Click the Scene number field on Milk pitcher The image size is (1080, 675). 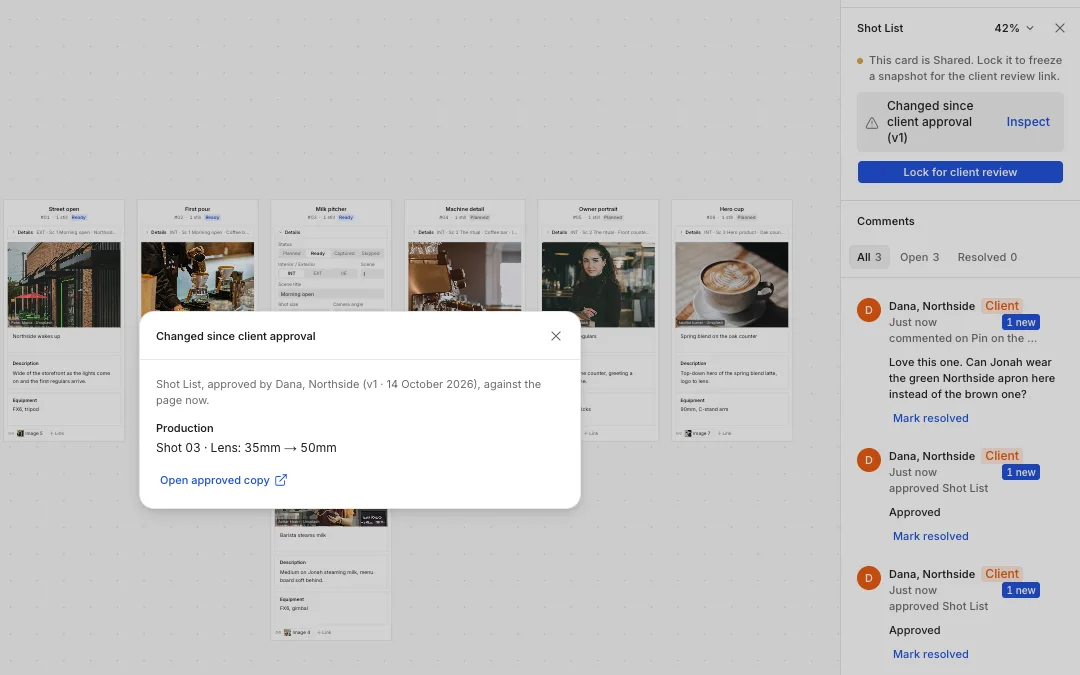pyautogui.click(x=372, y=273)
